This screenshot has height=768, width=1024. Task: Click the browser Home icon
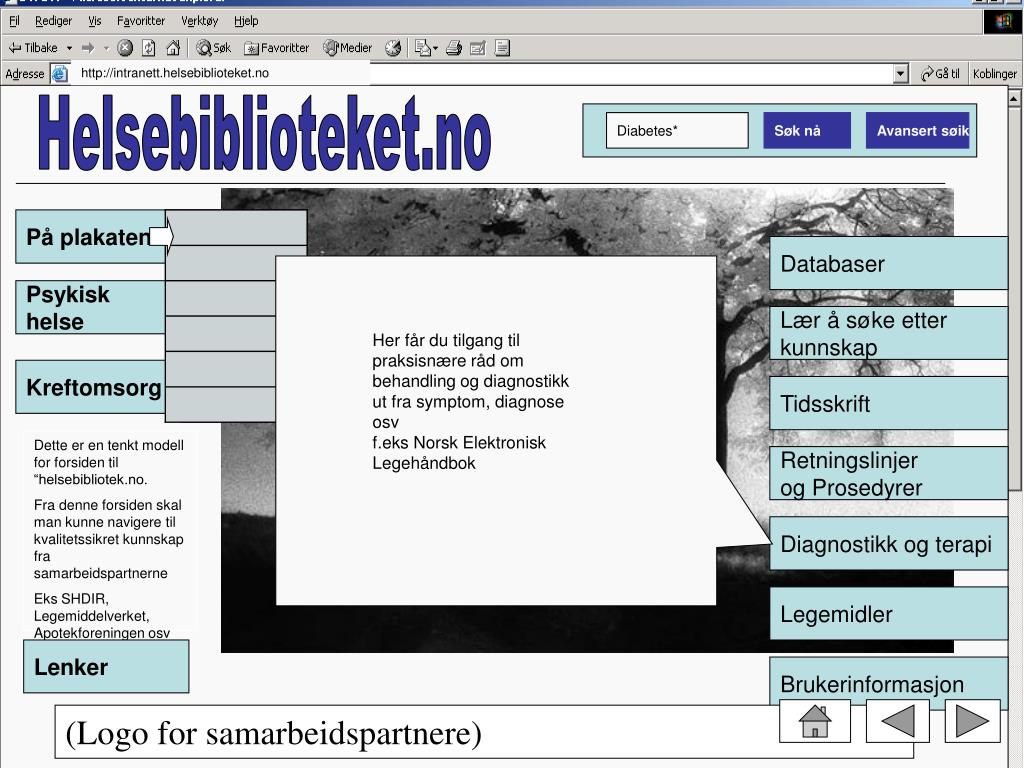point(173,48)
